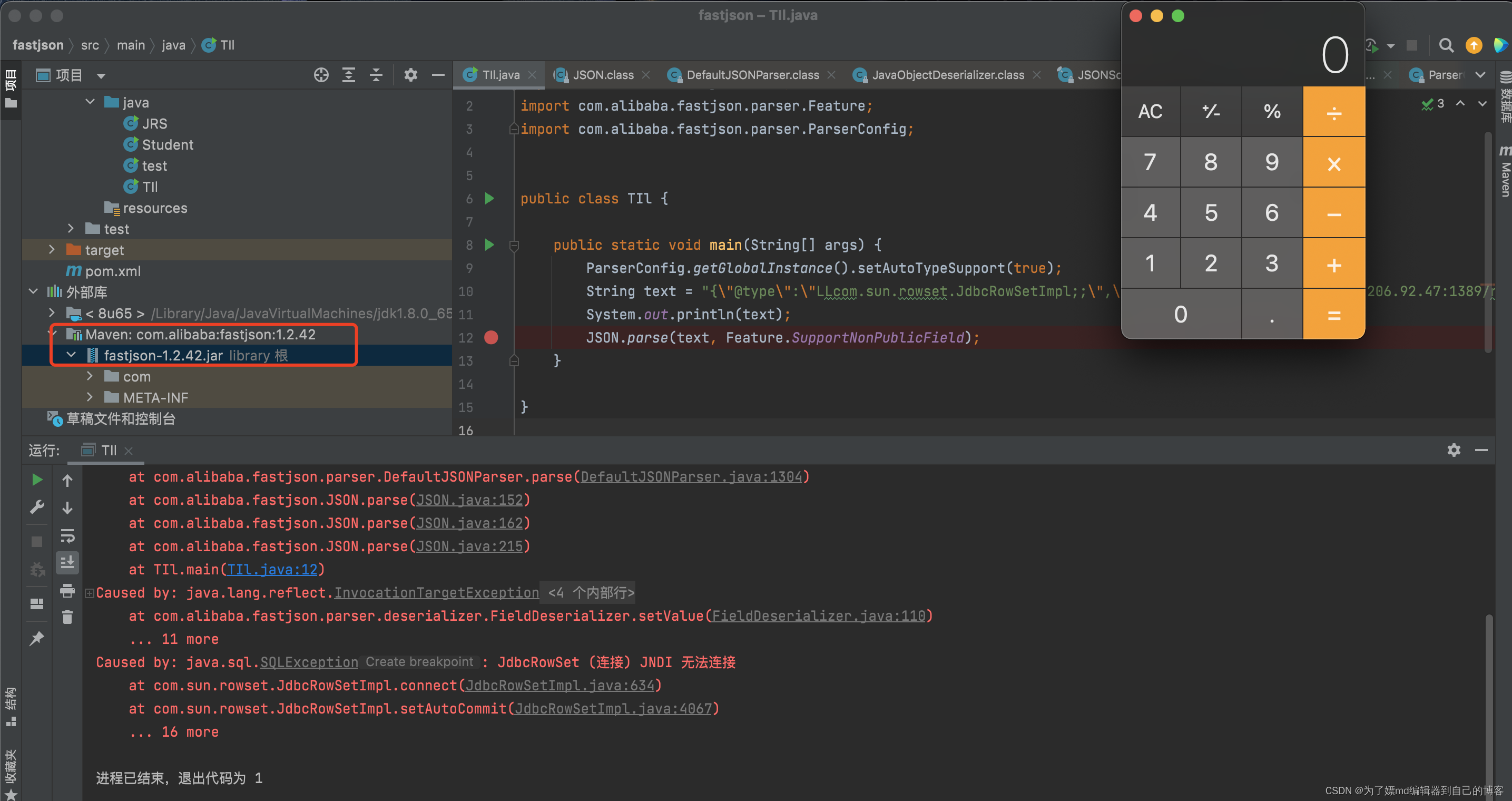Expand the test folder node
Image resolution: width=1512 pixels, height=801 pixels.
[x=71, y=228]
